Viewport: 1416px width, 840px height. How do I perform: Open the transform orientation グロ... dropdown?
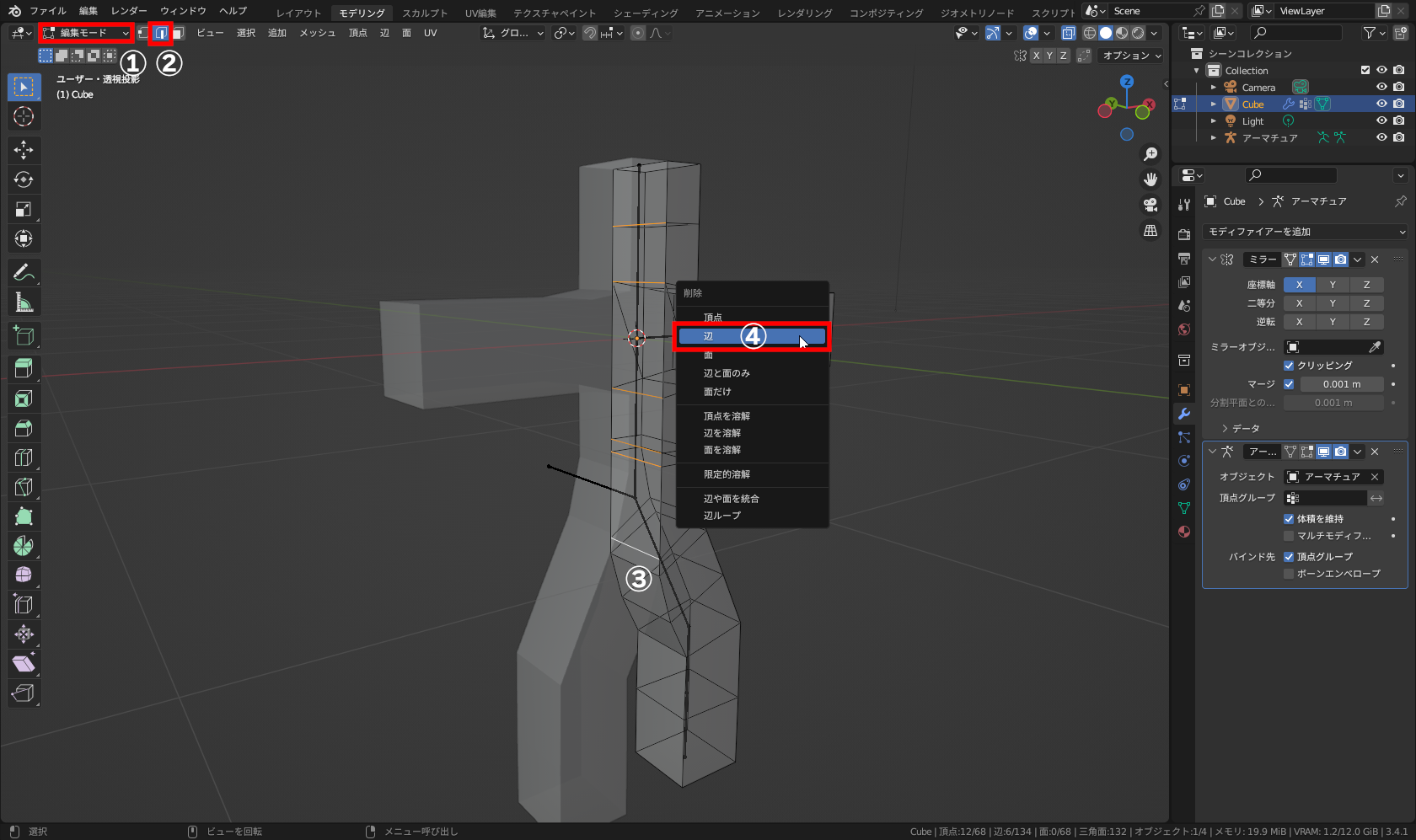point(513,33)
